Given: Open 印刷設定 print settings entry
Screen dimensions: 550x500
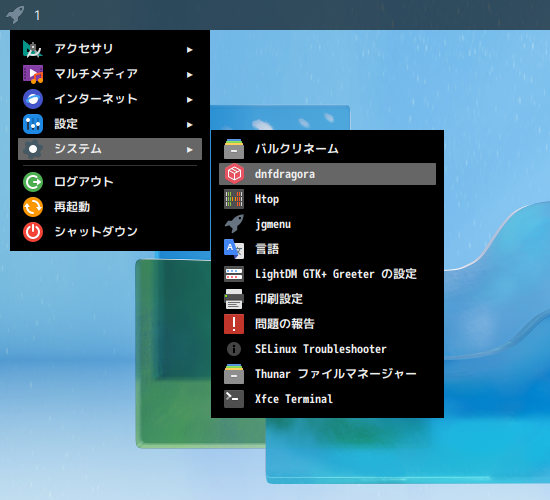Looking at the screenshot, I should (327, 299).
